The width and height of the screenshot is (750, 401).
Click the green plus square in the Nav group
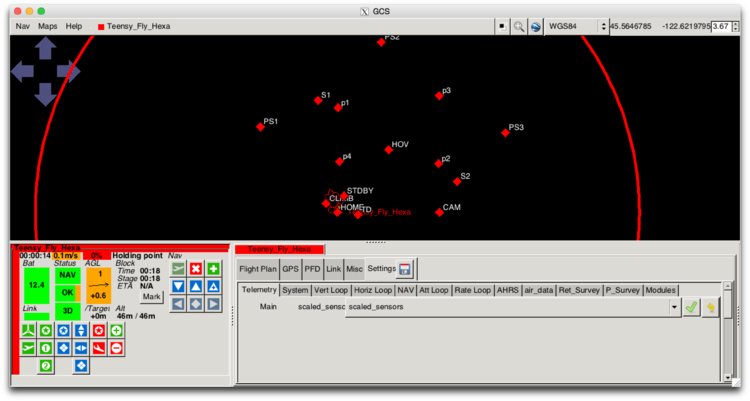tap(213, 268)
